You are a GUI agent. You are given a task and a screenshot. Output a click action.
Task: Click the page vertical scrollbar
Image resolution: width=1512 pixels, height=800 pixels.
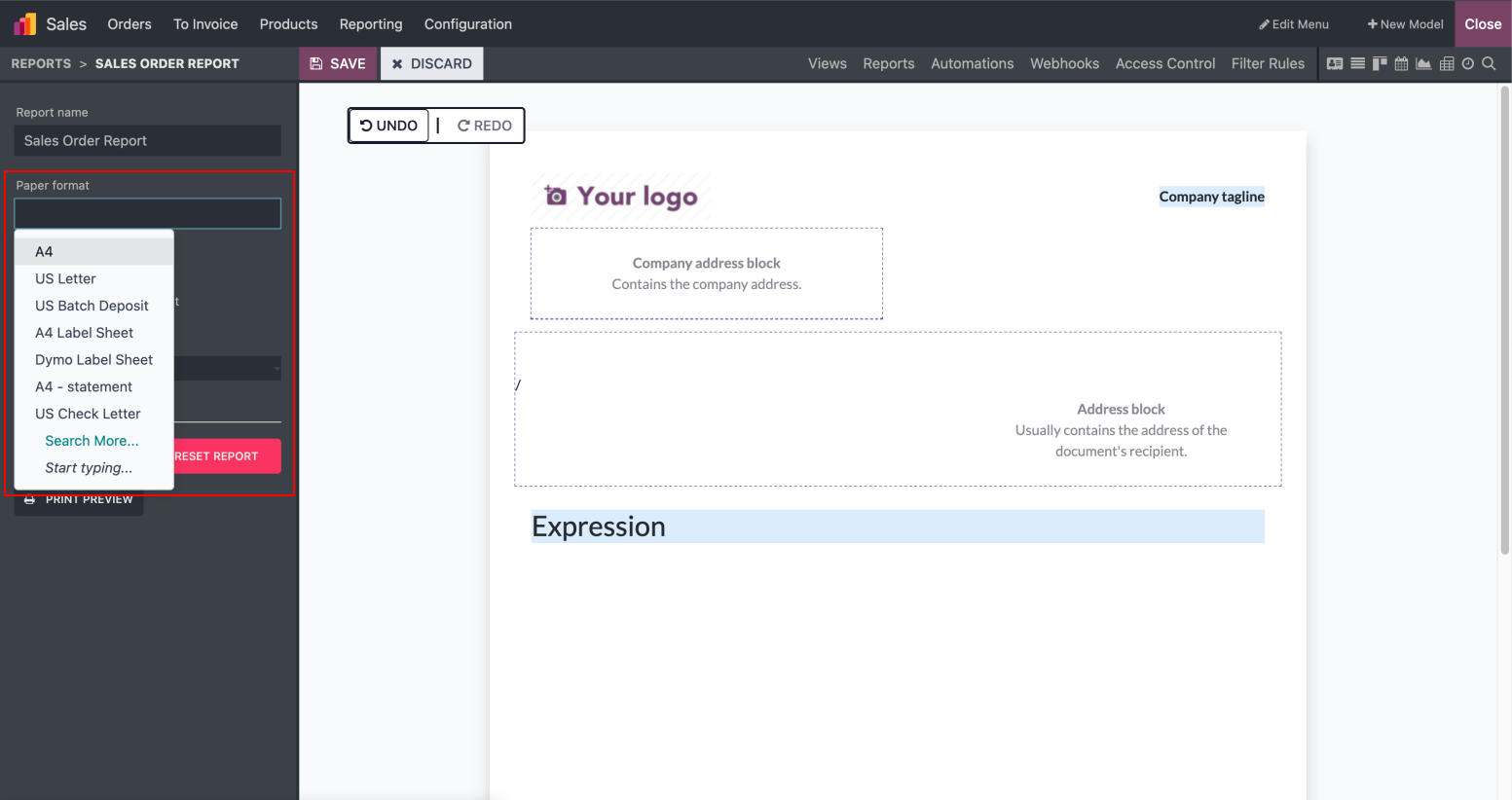click(1505, 321)
